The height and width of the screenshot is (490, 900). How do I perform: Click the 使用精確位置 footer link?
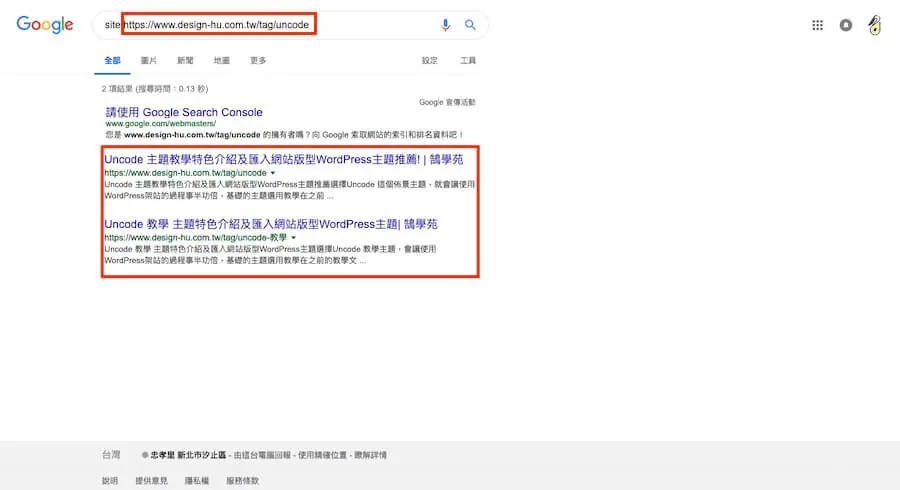click(x=322, y=455)
